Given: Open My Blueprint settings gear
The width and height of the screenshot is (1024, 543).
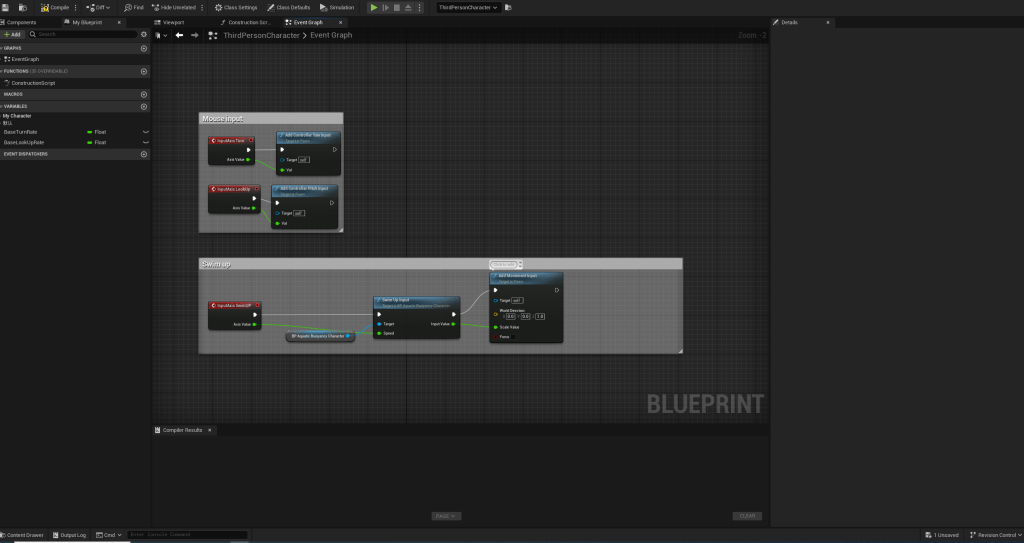Looking at the screenshot, I should (144, 34).
